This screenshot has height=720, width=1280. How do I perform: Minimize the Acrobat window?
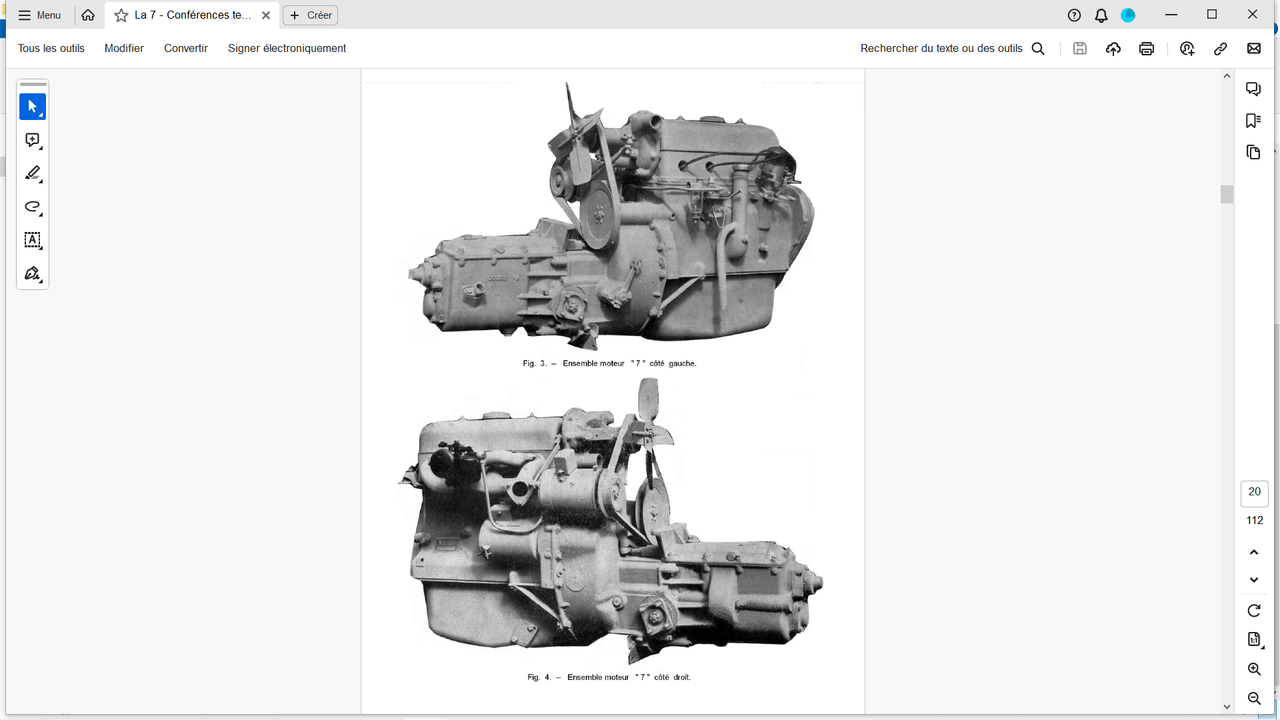click(1171, 15)
